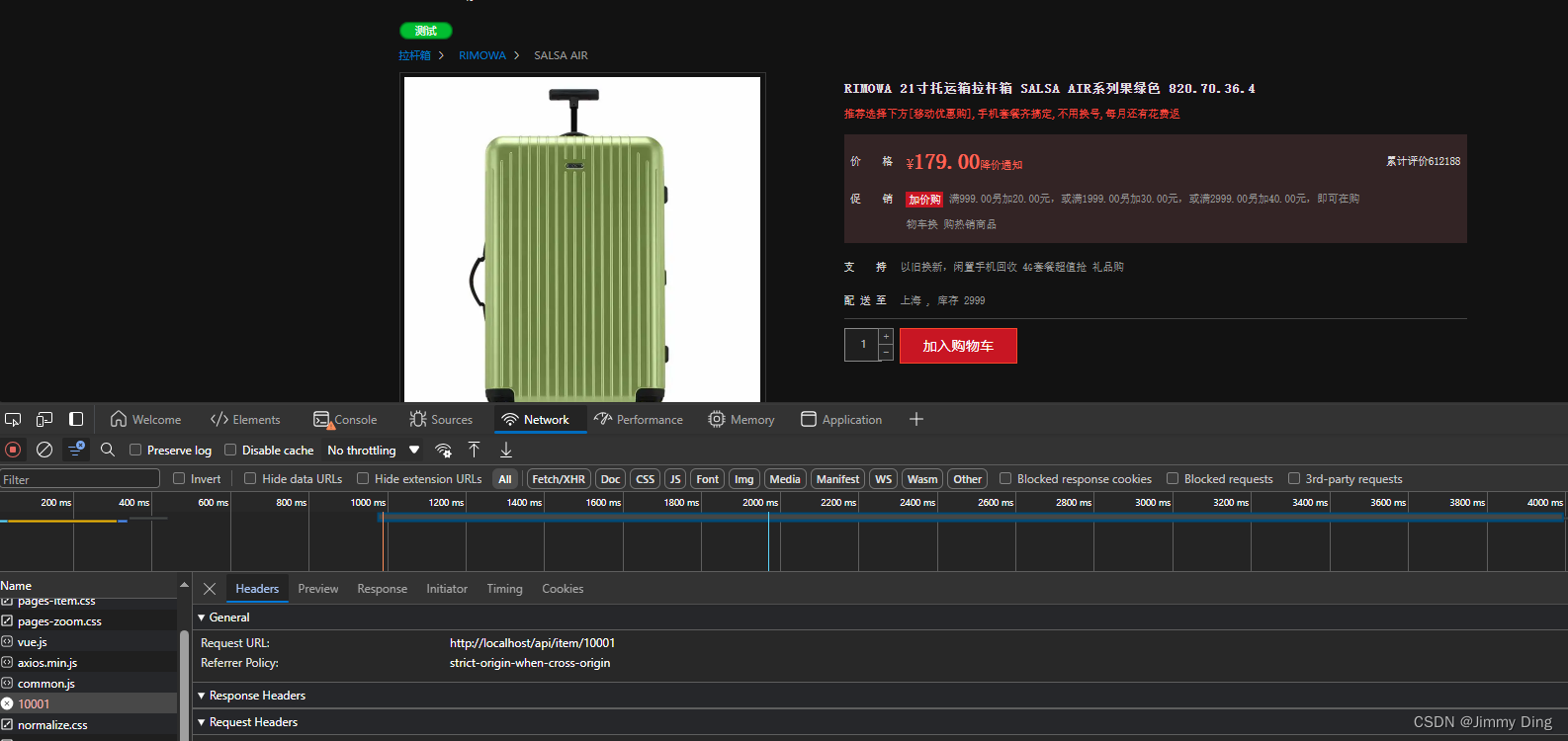Check the Invert filter option
Image resolution: width=1568 pixels, height=741 pixels.
click(x=179, y=478)
